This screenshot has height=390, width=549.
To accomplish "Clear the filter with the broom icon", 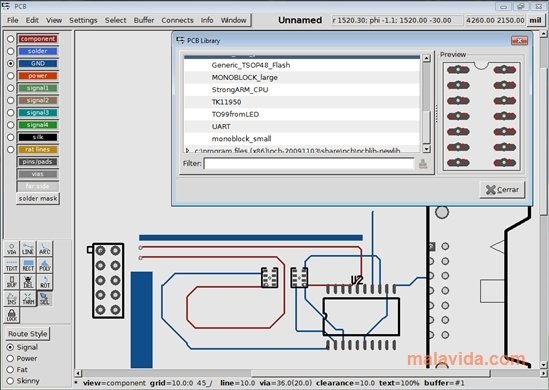I will click(423, 163).
